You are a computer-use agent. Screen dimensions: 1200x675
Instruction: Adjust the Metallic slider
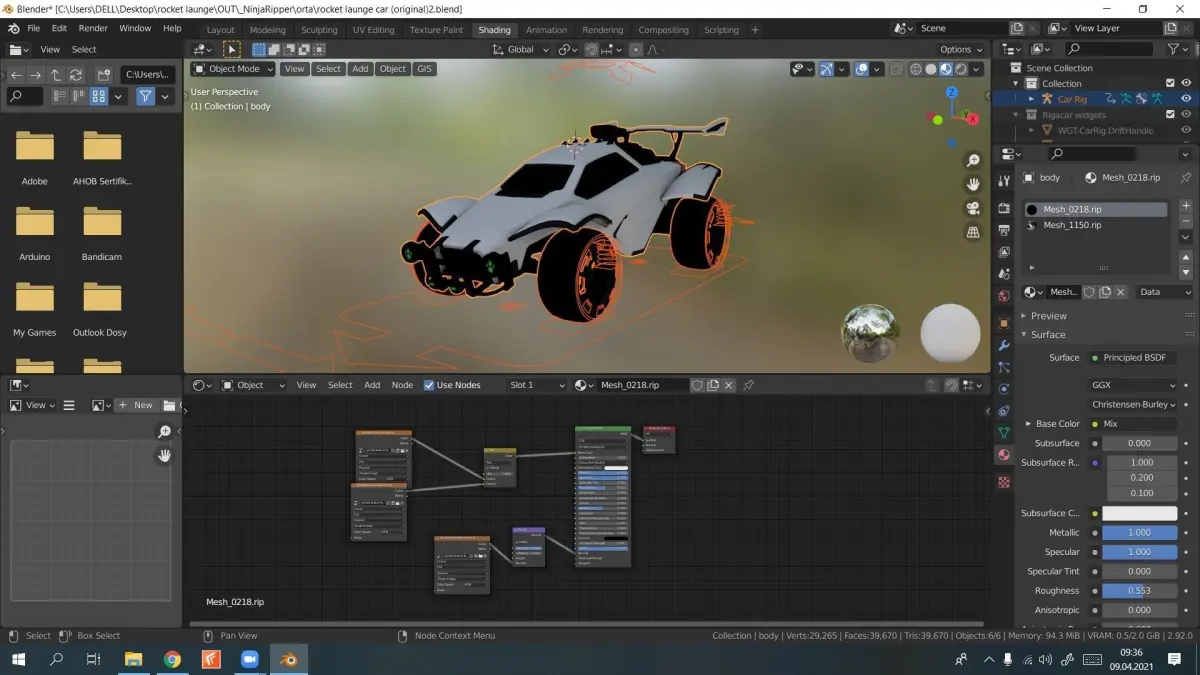(1140, 533)
